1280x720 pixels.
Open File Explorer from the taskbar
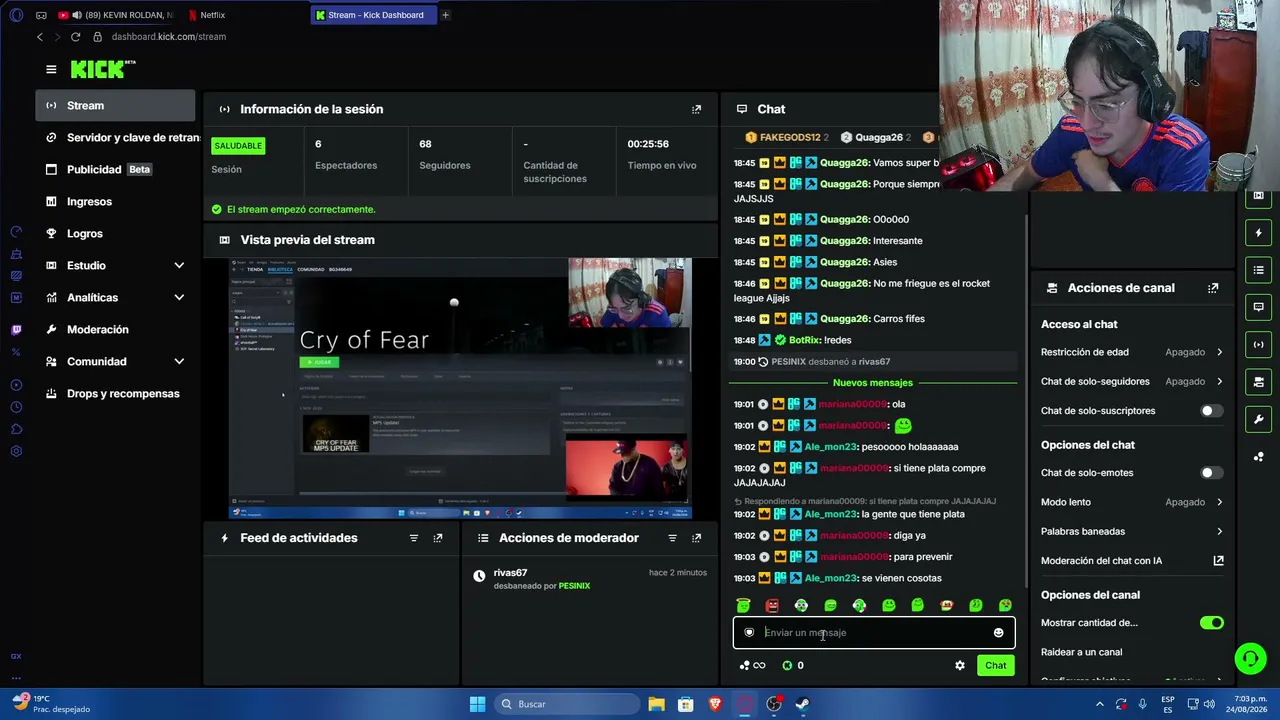[x=656, y=704]
